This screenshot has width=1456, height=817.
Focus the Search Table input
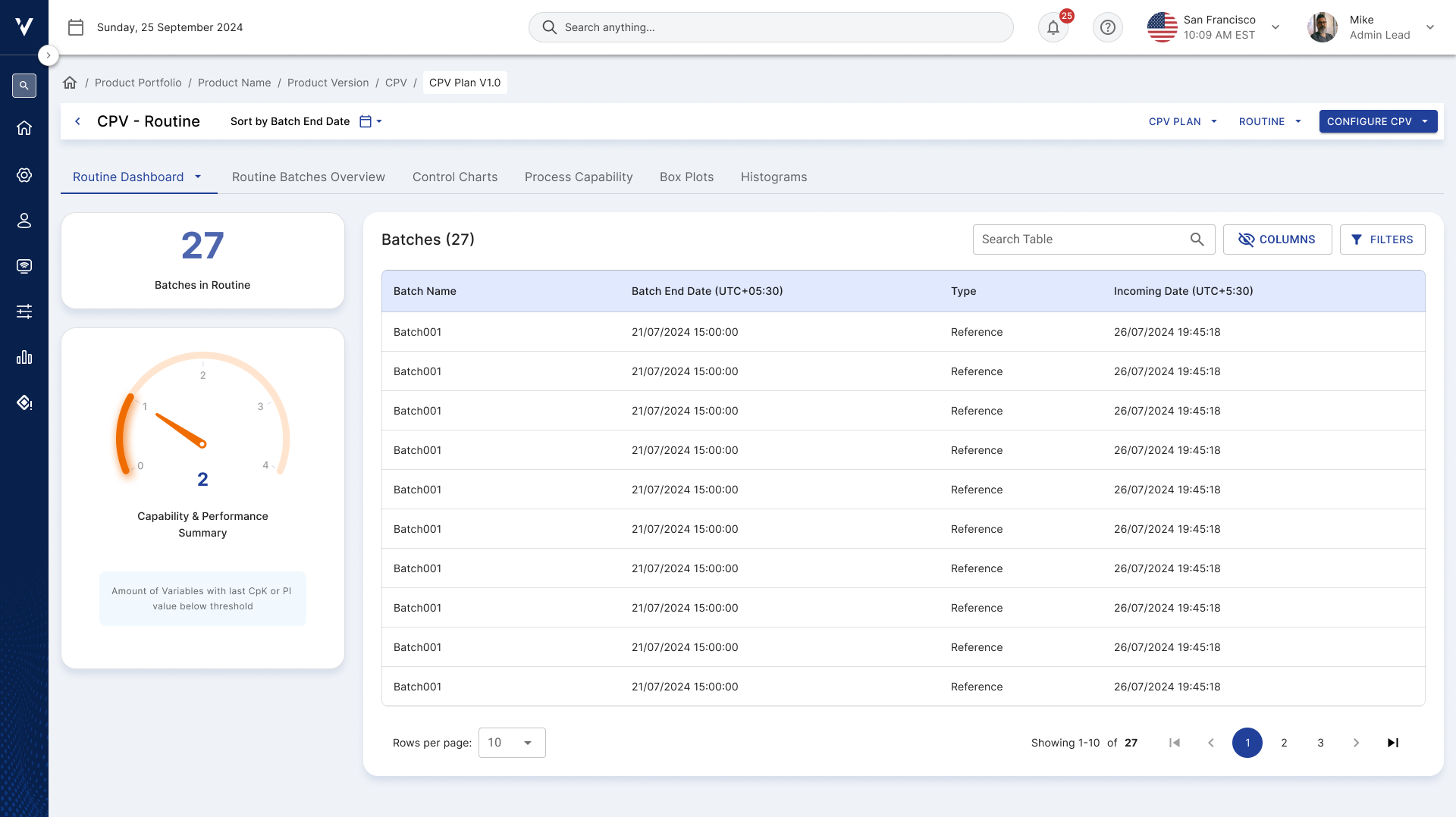(1094, 239)
